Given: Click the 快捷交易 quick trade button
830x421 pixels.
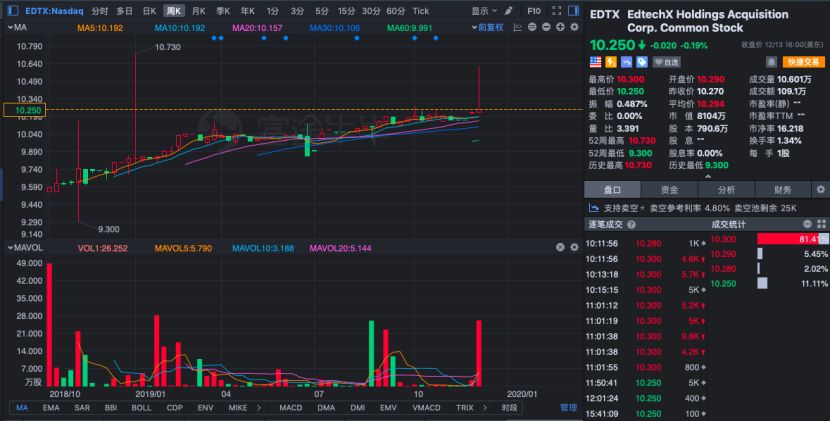Looking at the screenshot, I should (804, 62).
